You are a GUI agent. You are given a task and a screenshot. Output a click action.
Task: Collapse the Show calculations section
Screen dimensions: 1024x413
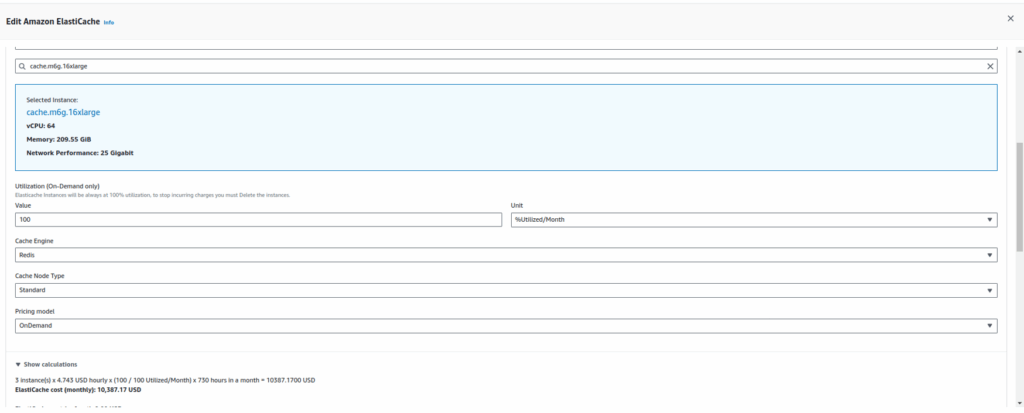tap(46, 364)
